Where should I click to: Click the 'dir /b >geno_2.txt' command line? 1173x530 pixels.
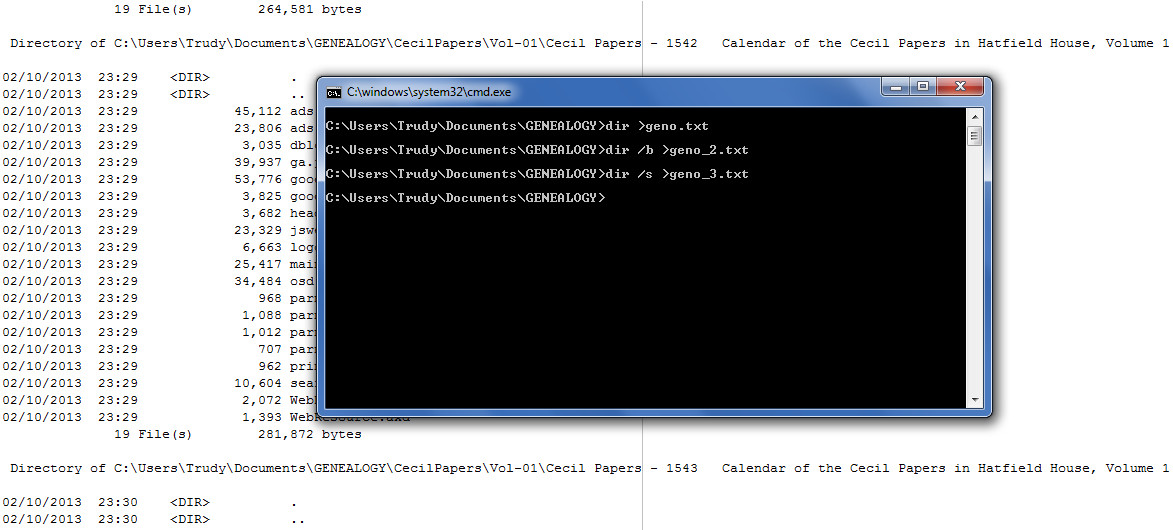(537, 150)
